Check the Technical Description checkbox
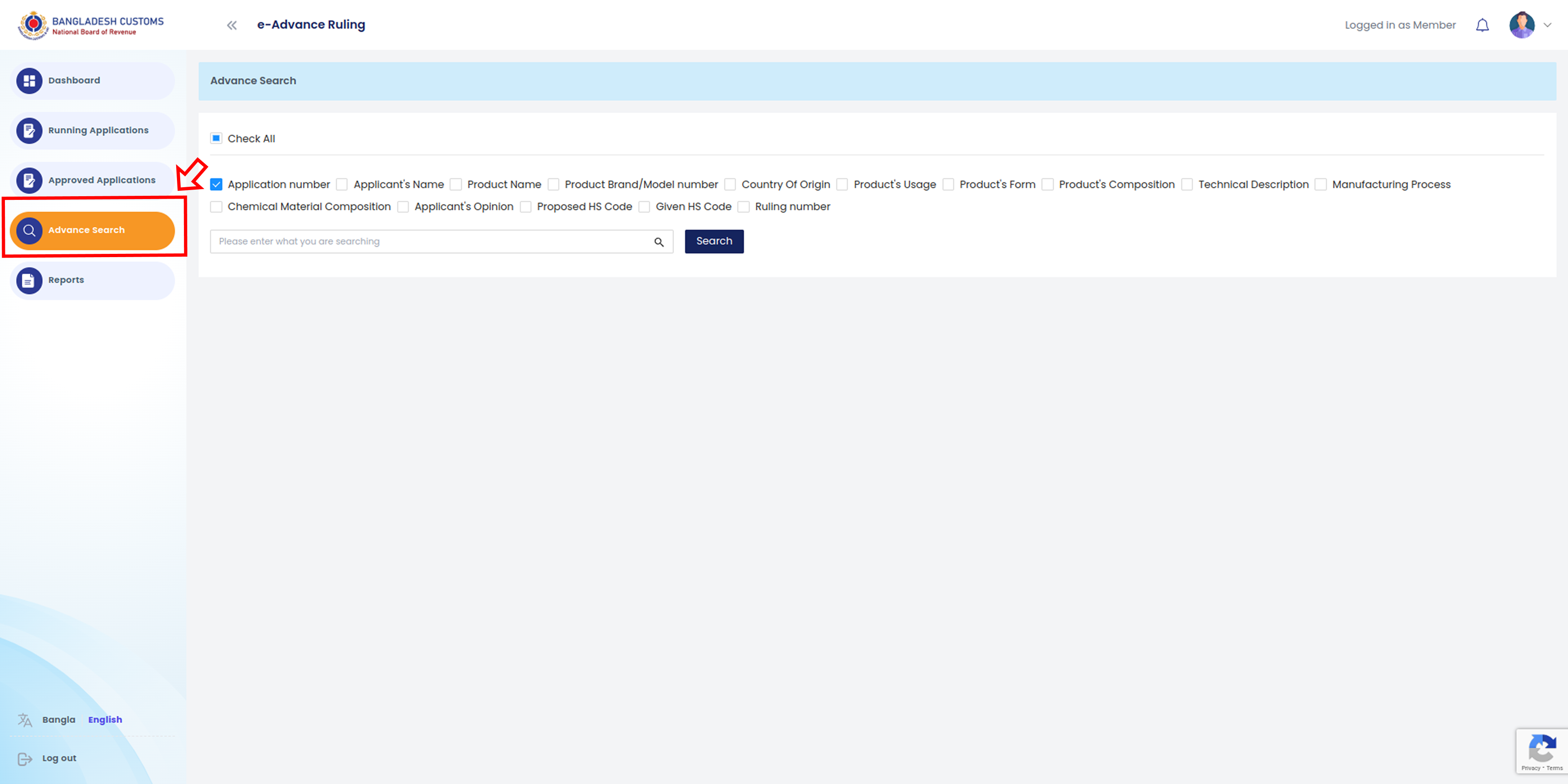The height and width of the screenshot is (784, 1568). (1187, 184)
